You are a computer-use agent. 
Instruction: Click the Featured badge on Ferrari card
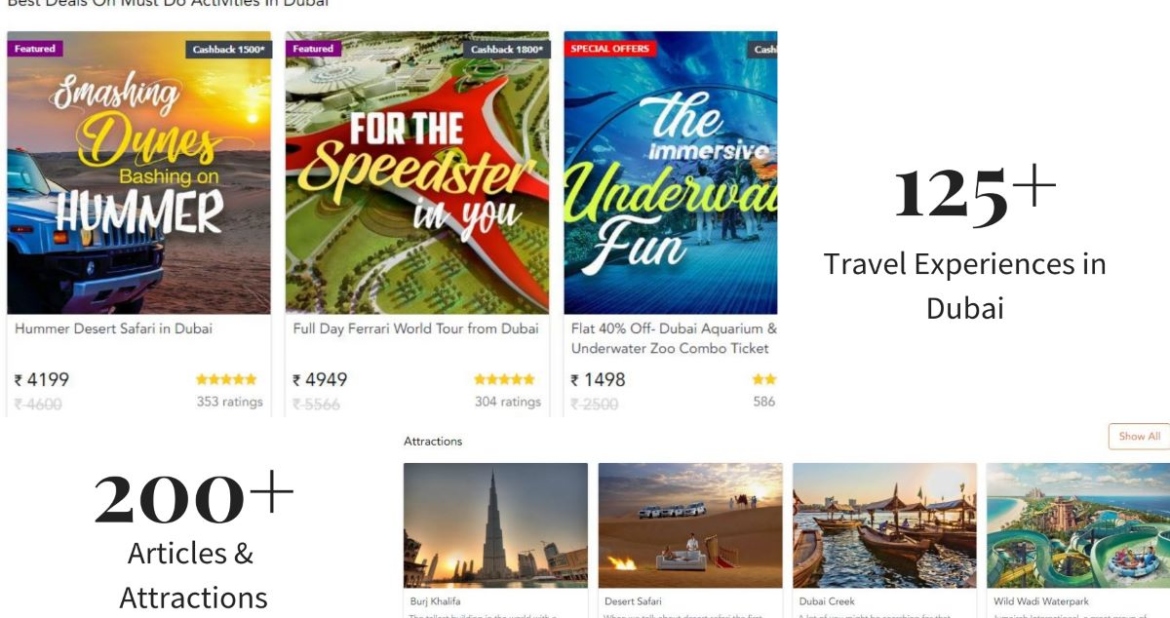(x=313, y=49)
